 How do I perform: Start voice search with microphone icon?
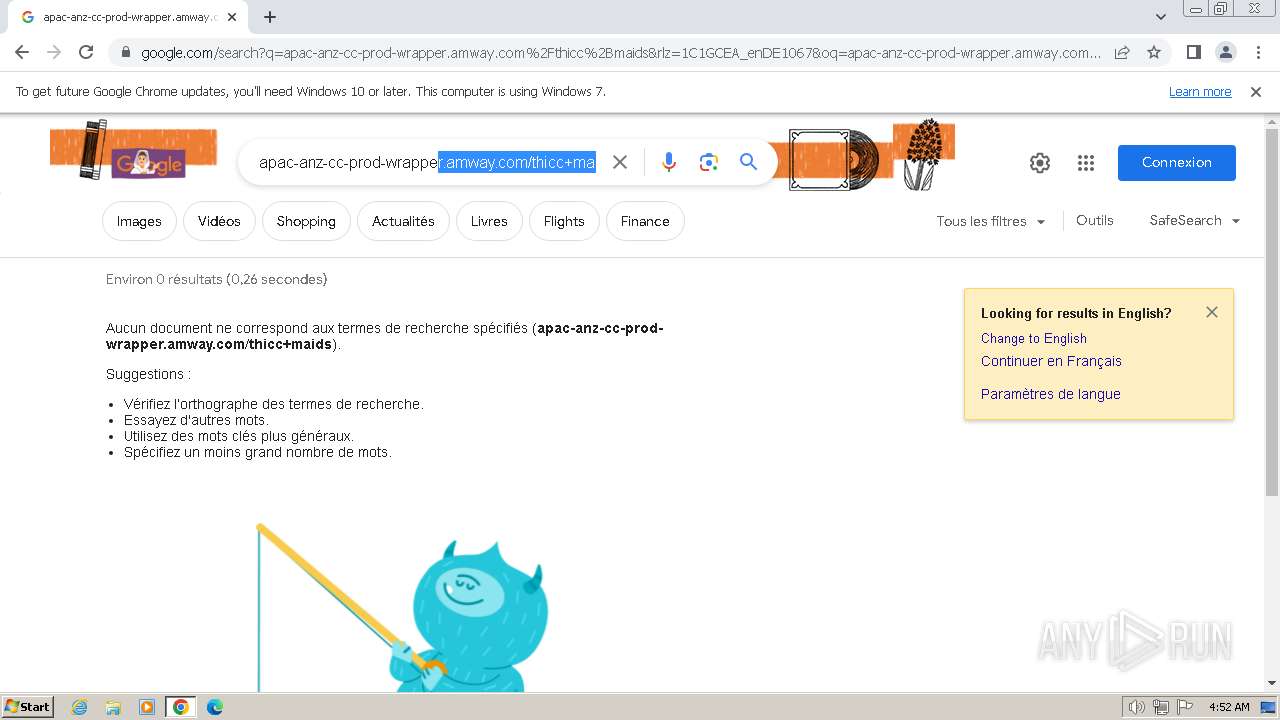pyautogui.click(x=669, y=162)
